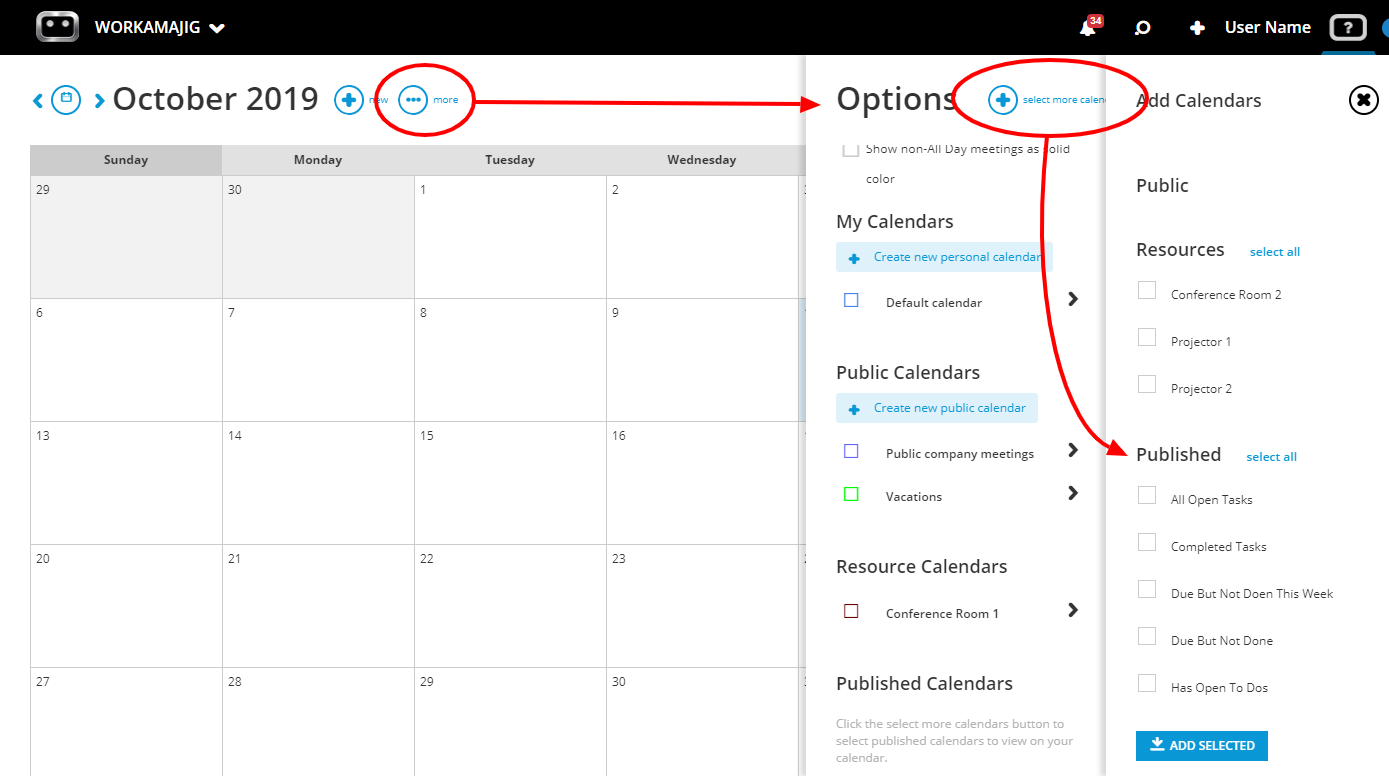This screenshot has width=1389, height=776.
Task: Open the help question mark icon
Action: pyautogui.click(x=1348, y=28)
